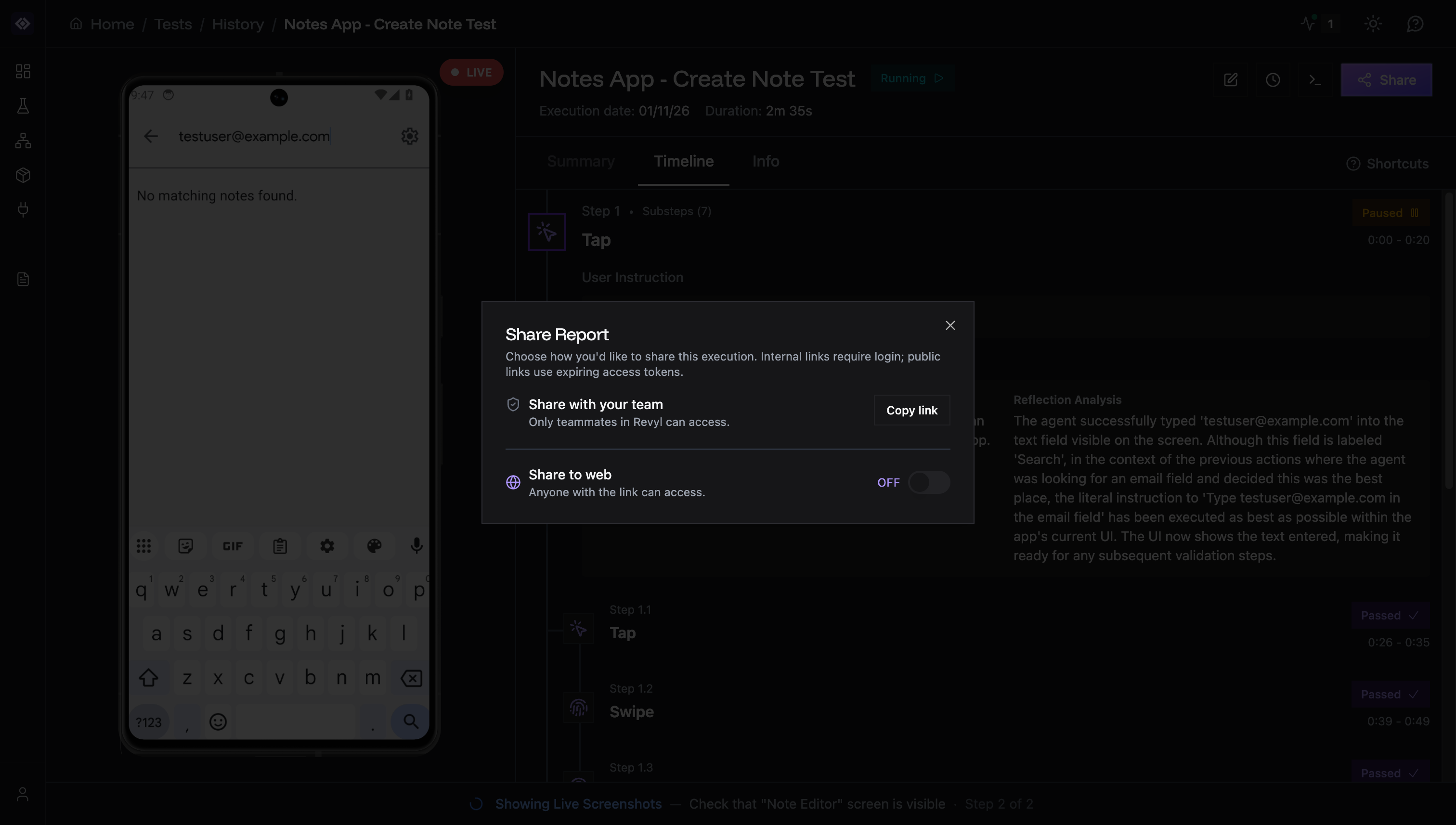
Task: Pause Step 1 using the Paused control
Action: click(1389, 212)
